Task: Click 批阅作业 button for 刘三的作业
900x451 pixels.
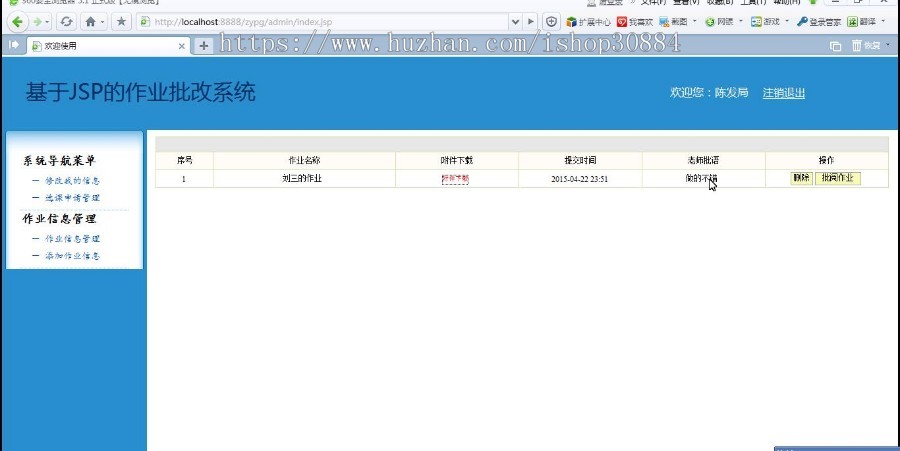Action: click(837, 178)
